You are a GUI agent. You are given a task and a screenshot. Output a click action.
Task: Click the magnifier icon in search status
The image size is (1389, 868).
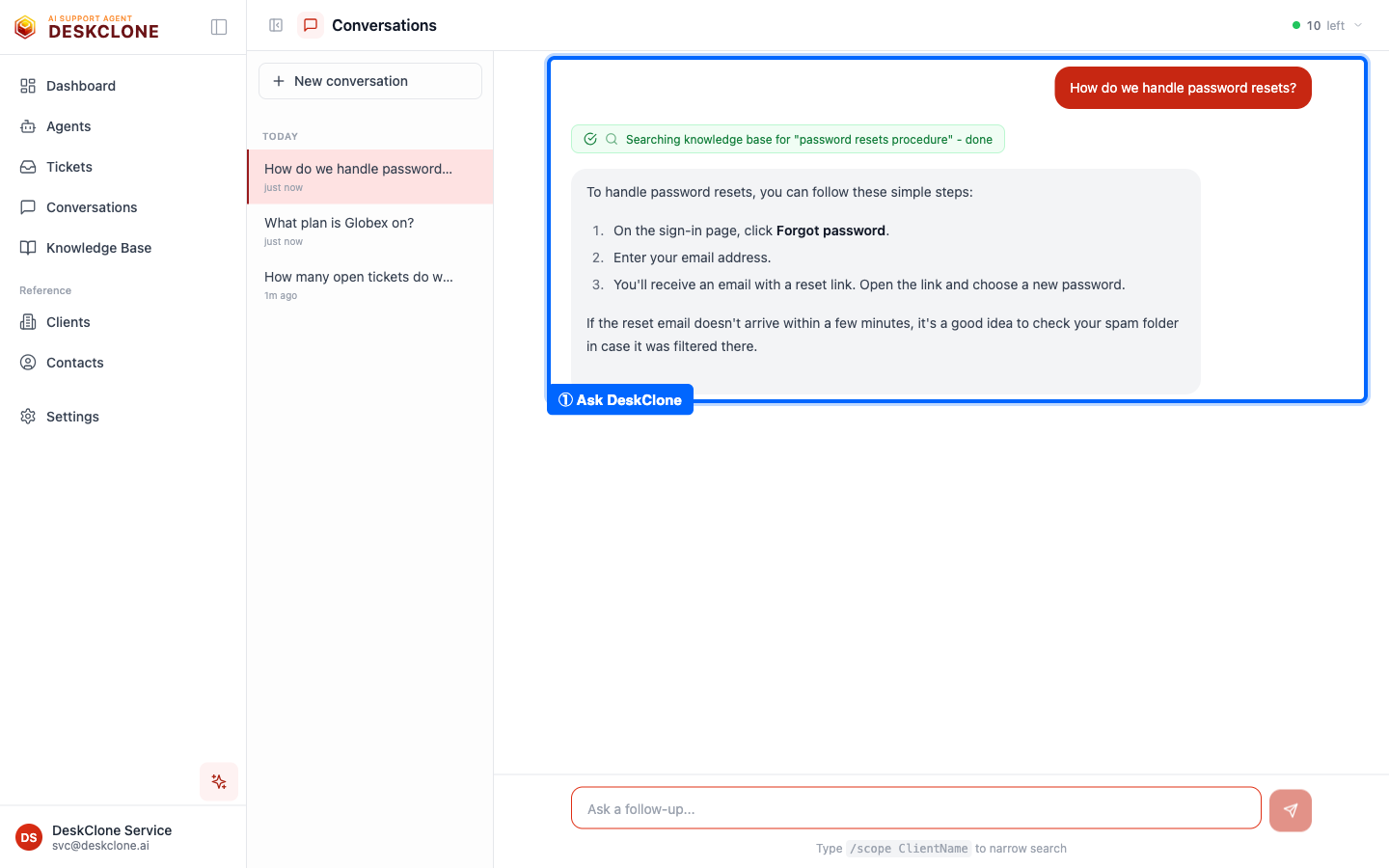(x=612, y=139)
